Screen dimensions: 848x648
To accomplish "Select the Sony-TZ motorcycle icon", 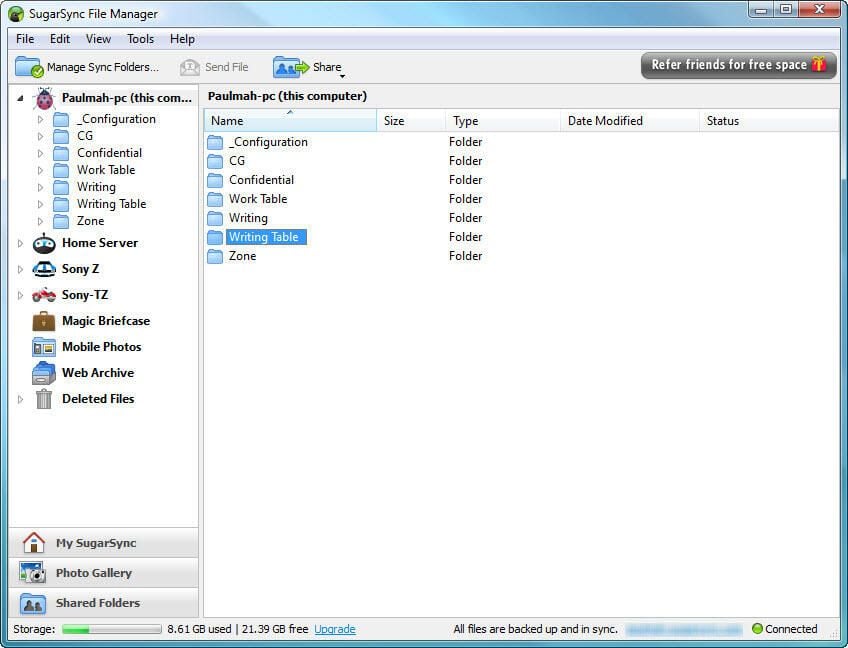I will (44, 295).
